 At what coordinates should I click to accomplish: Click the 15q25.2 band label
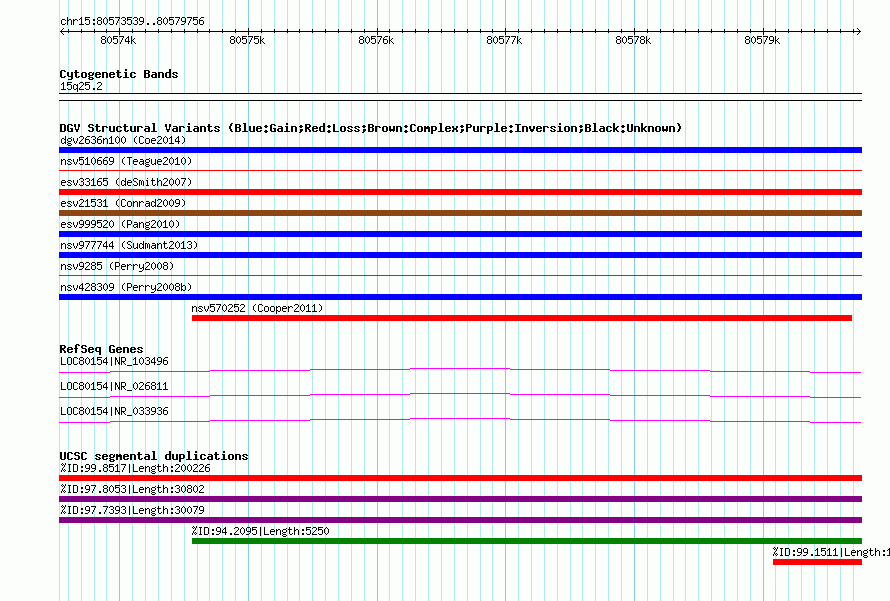81,86
